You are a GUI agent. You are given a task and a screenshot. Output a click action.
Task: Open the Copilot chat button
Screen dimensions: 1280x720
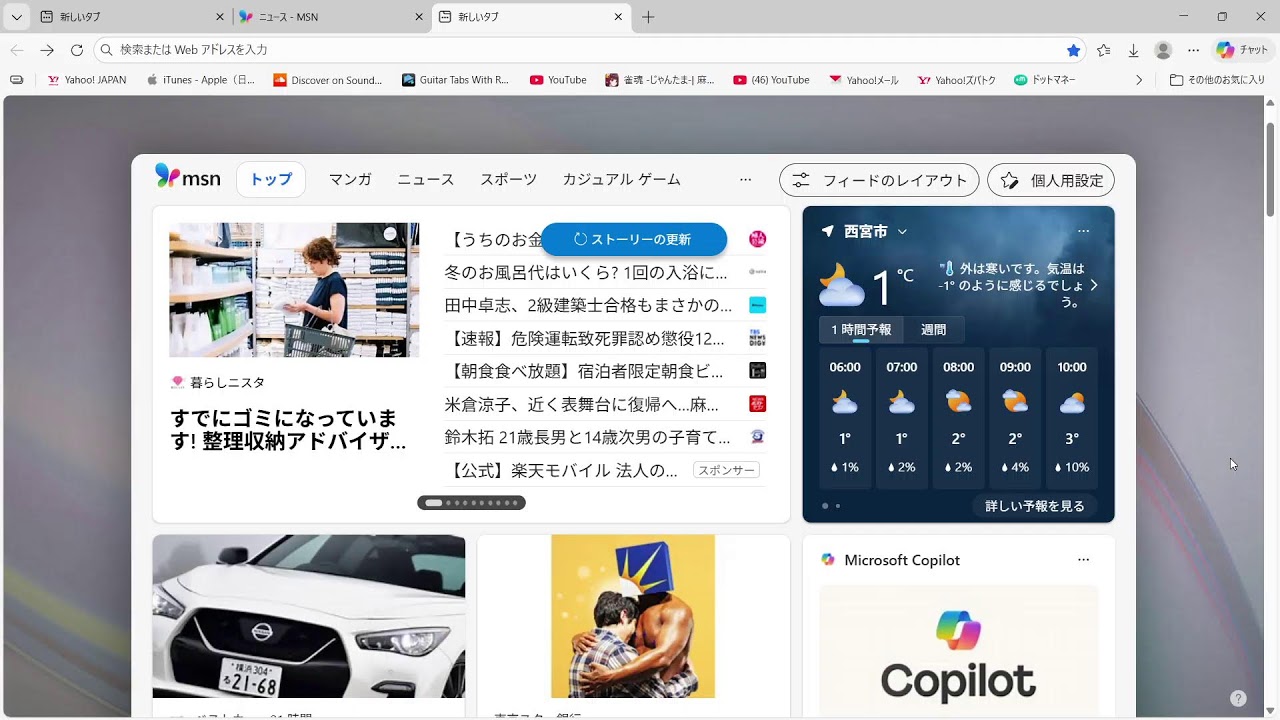click(1242, 50)
